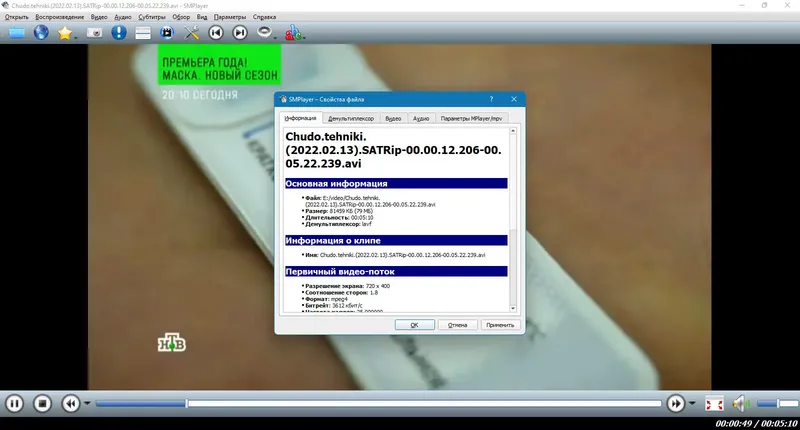Image resolution: width=800 pixels, height=430 pixels.
Task: Click the Применить button
Action: pyautogui.click(x=500, y=325)
